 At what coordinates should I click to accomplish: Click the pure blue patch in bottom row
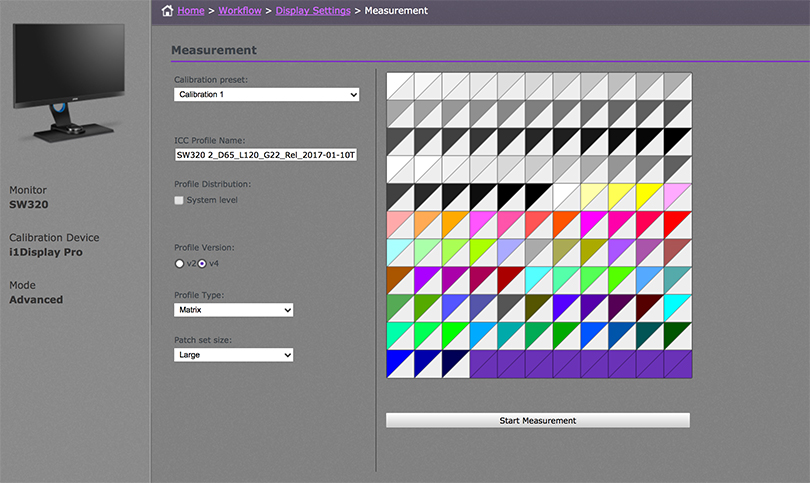(400, 363)
